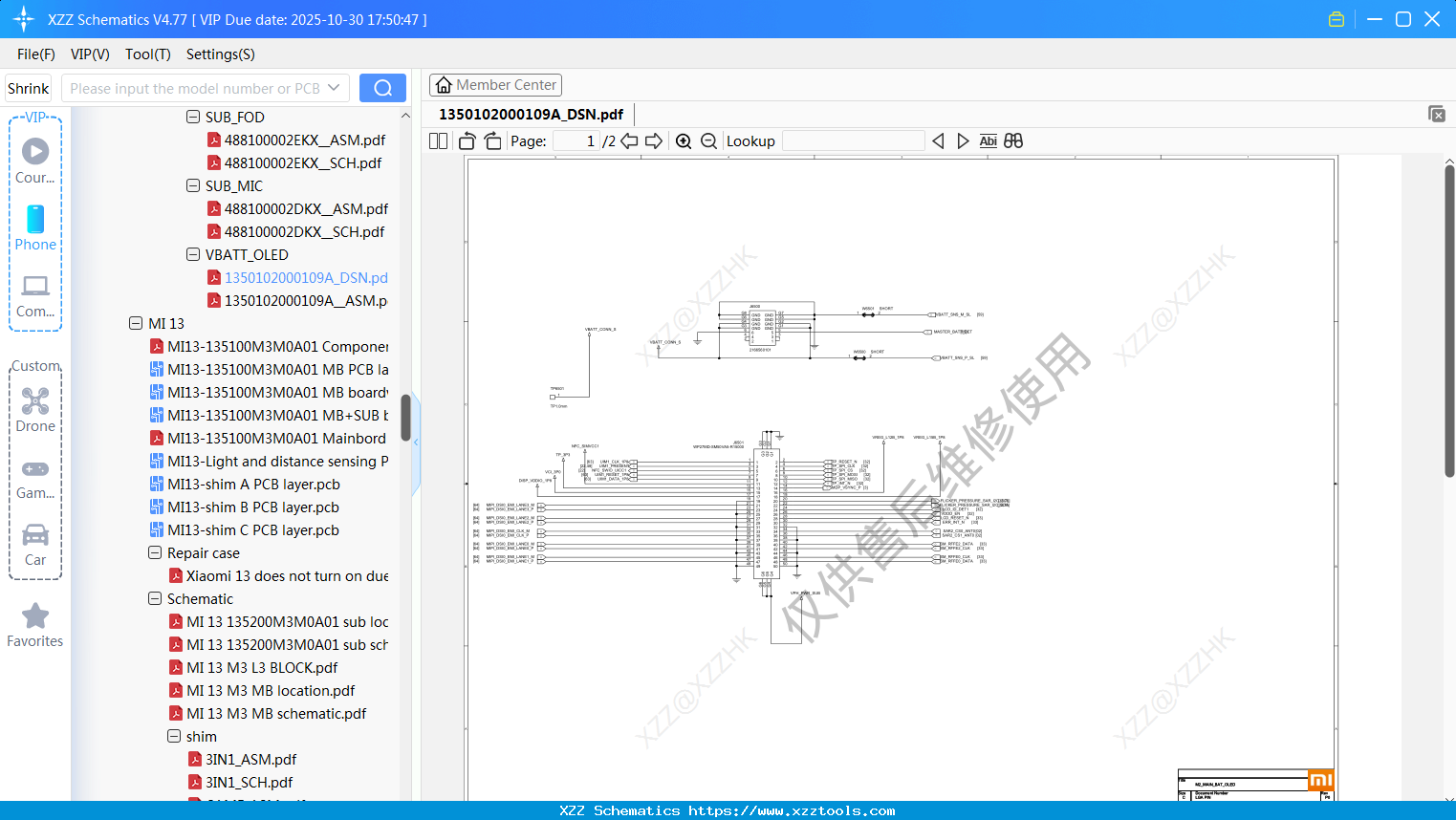Zoom out of the schematic
Viewport: 1456px width, 820px height.
pyautogui.click(x=708, y=140)
